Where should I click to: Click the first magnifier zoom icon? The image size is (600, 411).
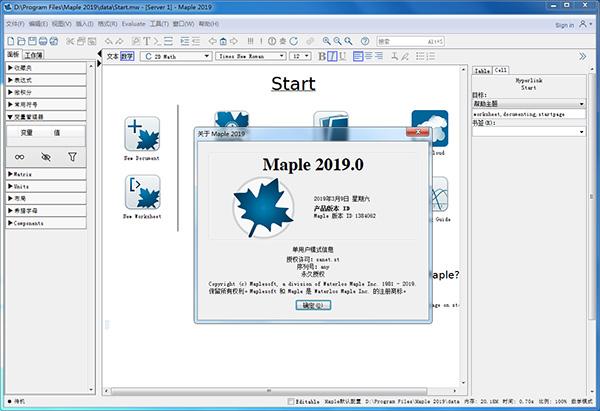326,41
